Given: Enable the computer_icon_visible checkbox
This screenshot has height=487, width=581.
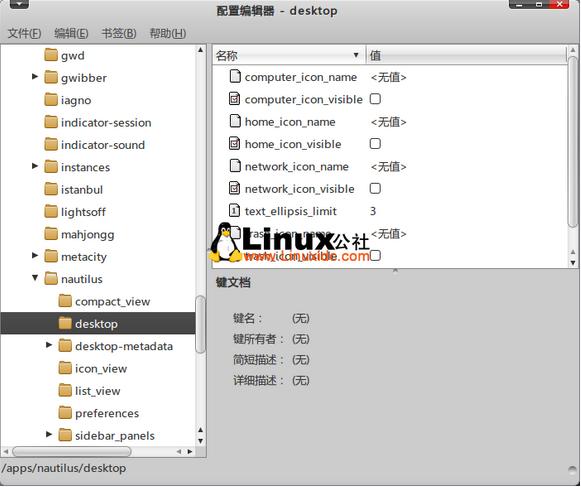Looking at the screenshot, I should pyautogui.click(x=375, y=99).
